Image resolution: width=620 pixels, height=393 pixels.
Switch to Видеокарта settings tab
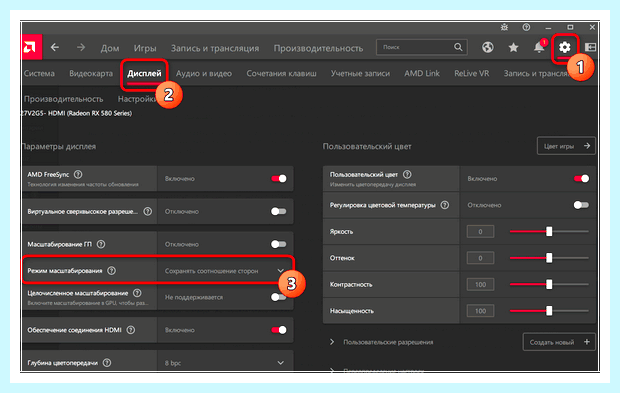click(91, 73)
